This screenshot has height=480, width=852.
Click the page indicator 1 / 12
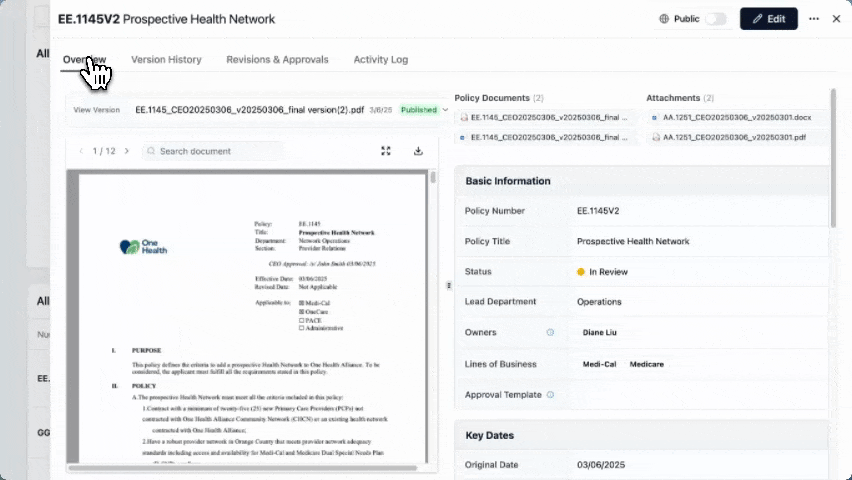click(x=104, y=151)
